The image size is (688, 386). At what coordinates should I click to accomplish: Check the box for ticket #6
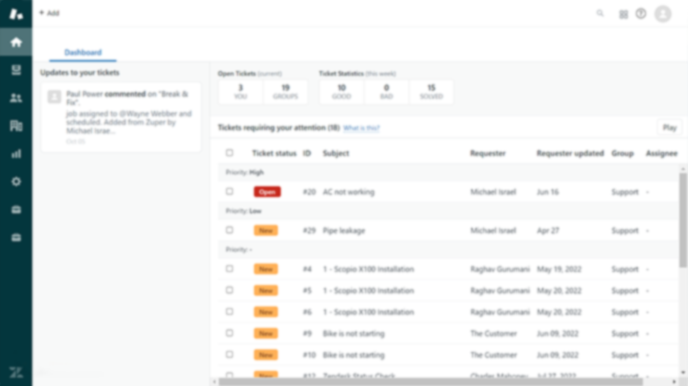pyautogui.click(x=229, y=311)
